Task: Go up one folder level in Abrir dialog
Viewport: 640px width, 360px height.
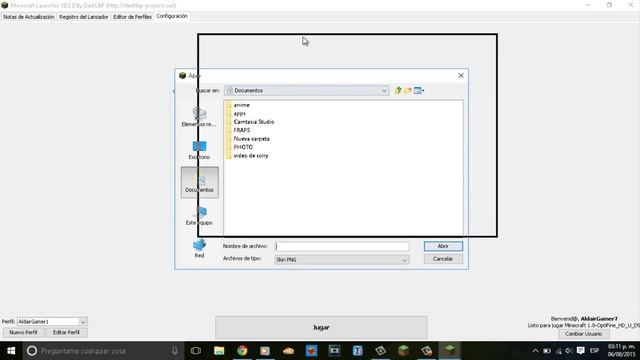Action: [398, 91]
